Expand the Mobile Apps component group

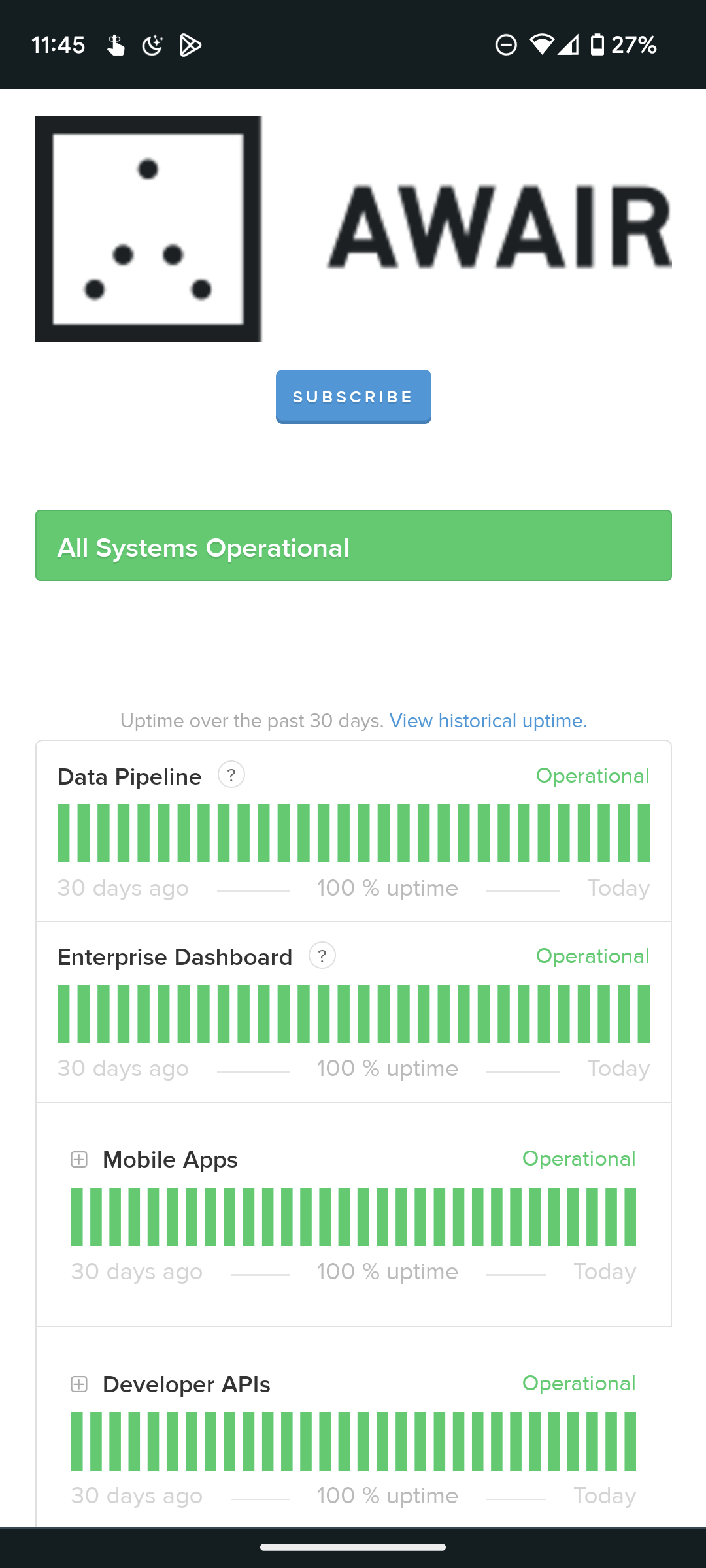[x=79, y=1160]
